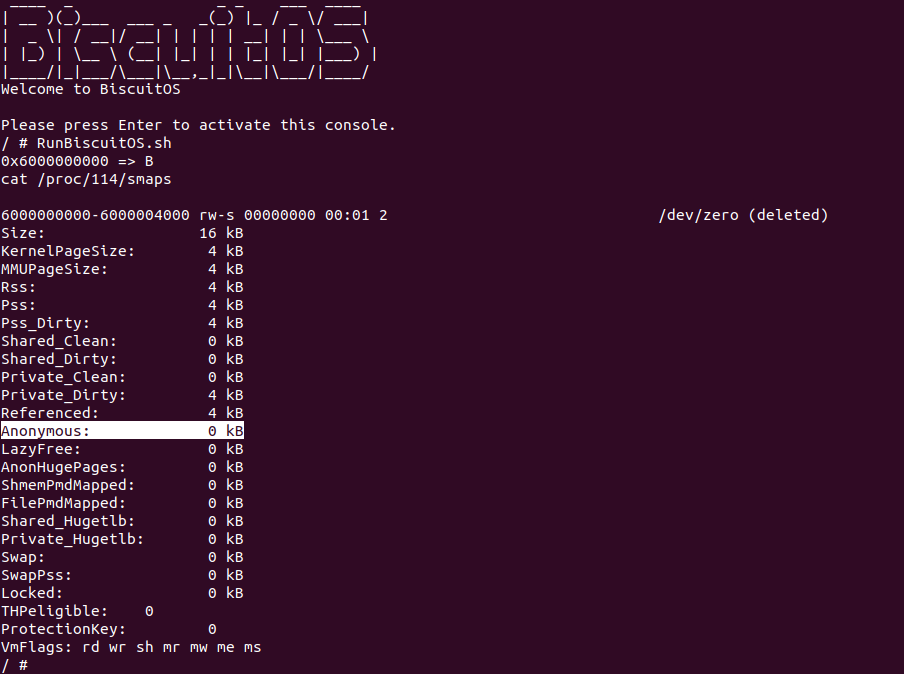
Task: Click the 'Welcome to BiscuitOS' line
Action: tap(90, 89)
